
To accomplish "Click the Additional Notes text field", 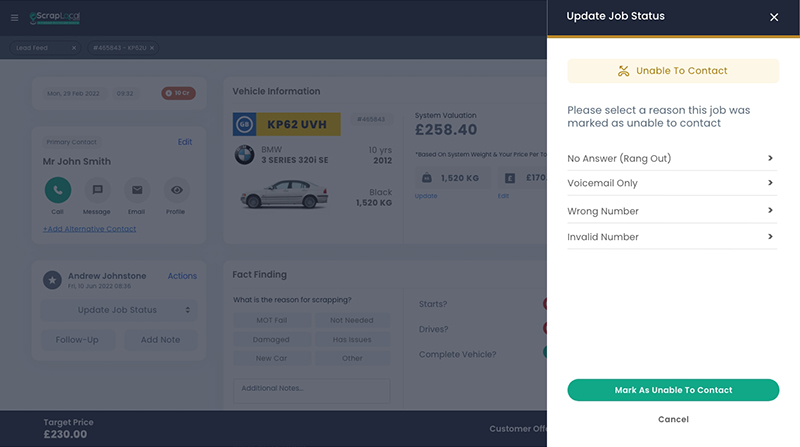I will [x=311, y=388].
